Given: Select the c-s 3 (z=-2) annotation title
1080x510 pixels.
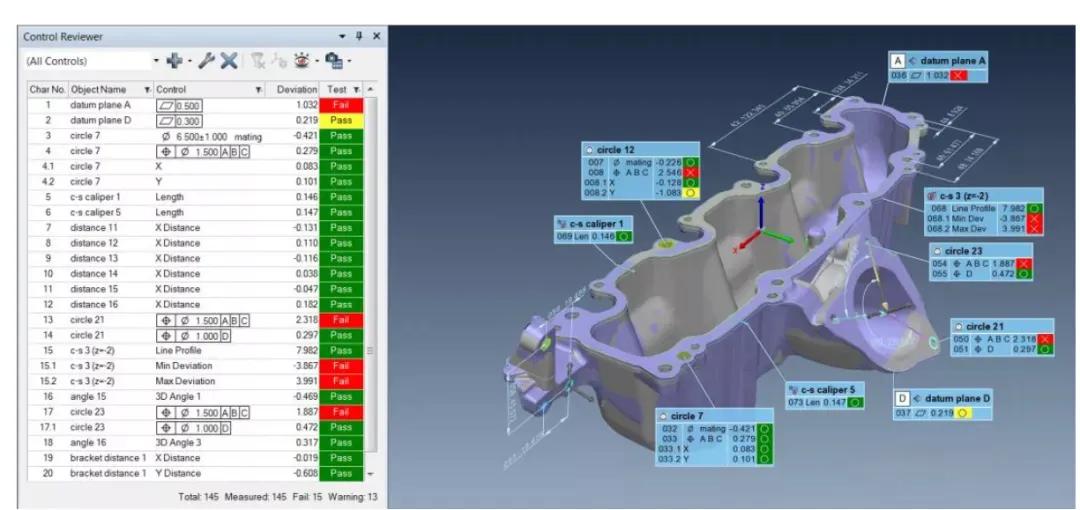Looking at the screenshot, I should [x=964, y=195].
